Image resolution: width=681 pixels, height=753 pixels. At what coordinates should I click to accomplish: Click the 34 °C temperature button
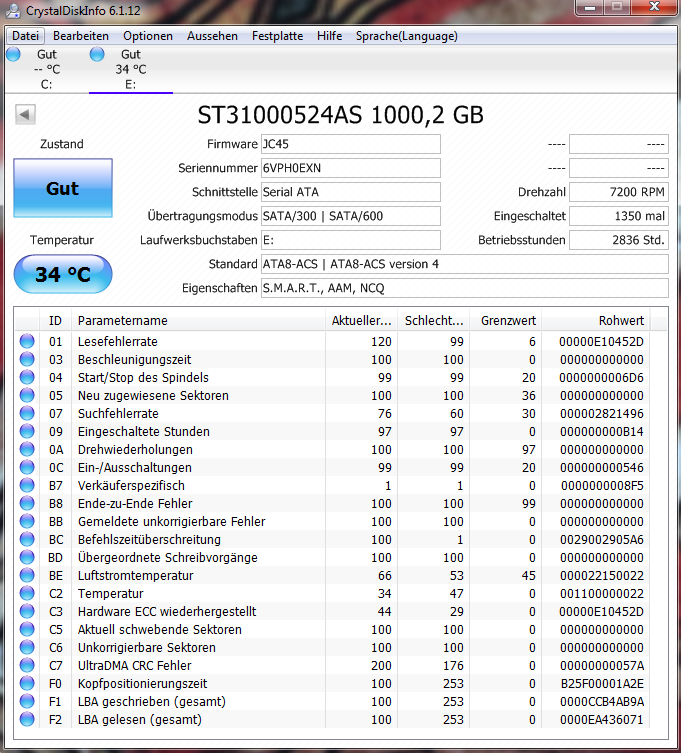pos(63,274)
